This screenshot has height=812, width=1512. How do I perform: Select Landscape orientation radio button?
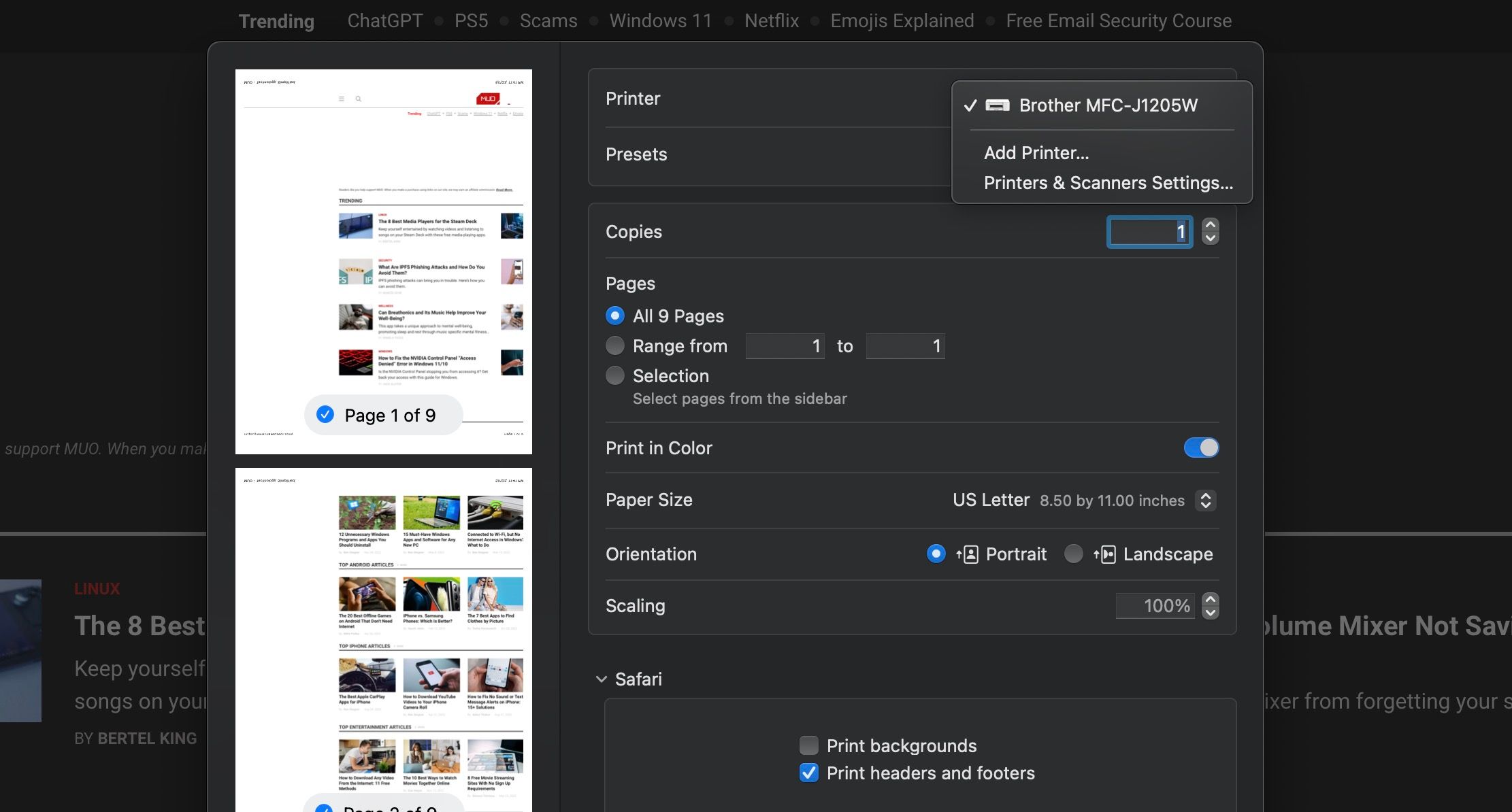tap(1073, 554)
